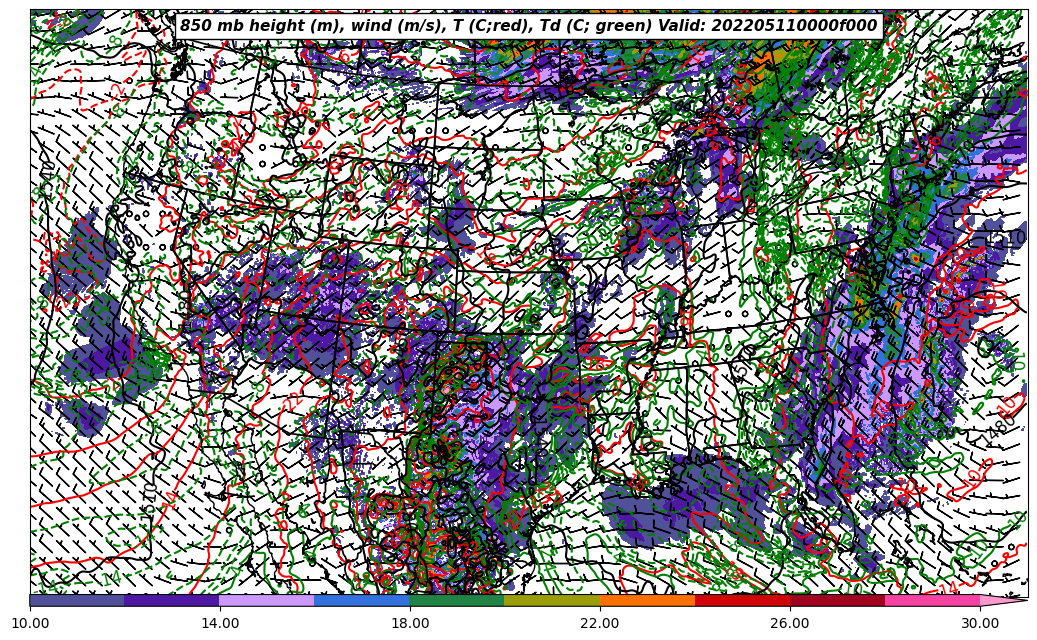Screen dimensions: 1037x640
Task: Click the 14.00 colorbar tick label
Action: point(220,623)
